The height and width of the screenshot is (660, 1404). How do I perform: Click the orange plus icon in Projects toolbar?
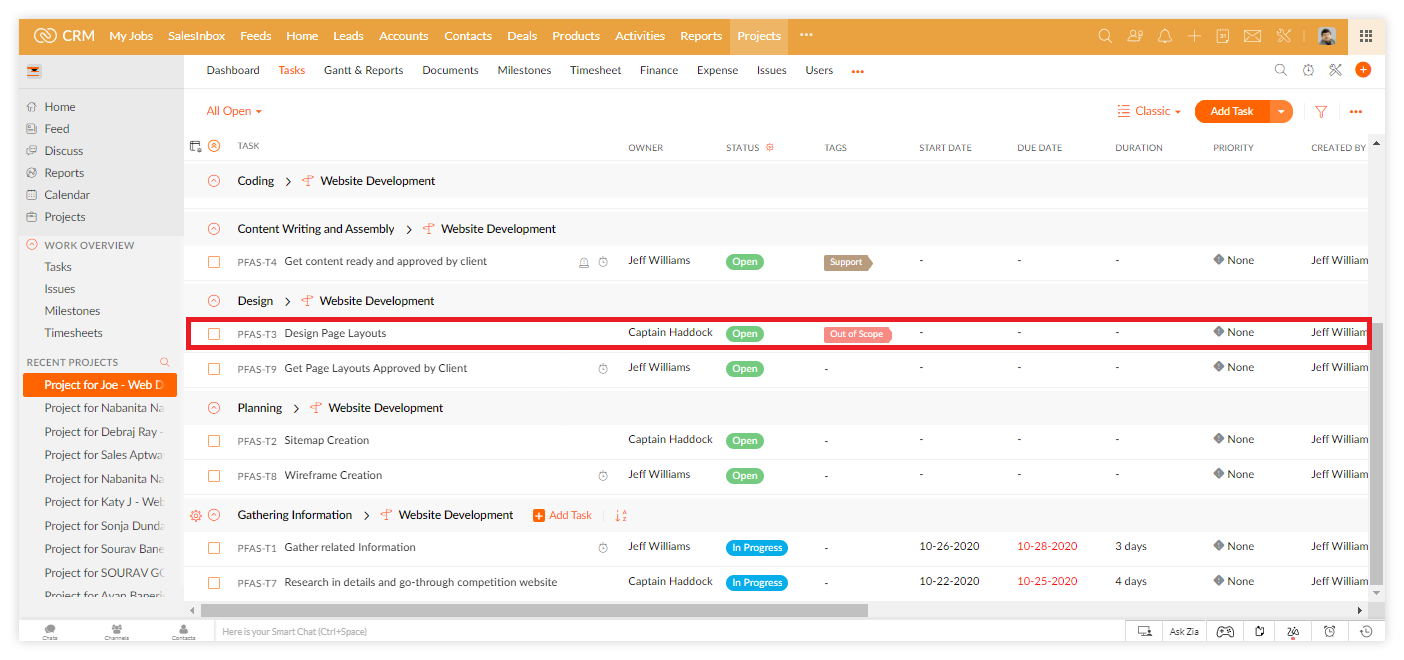(x=1363, y=70)
